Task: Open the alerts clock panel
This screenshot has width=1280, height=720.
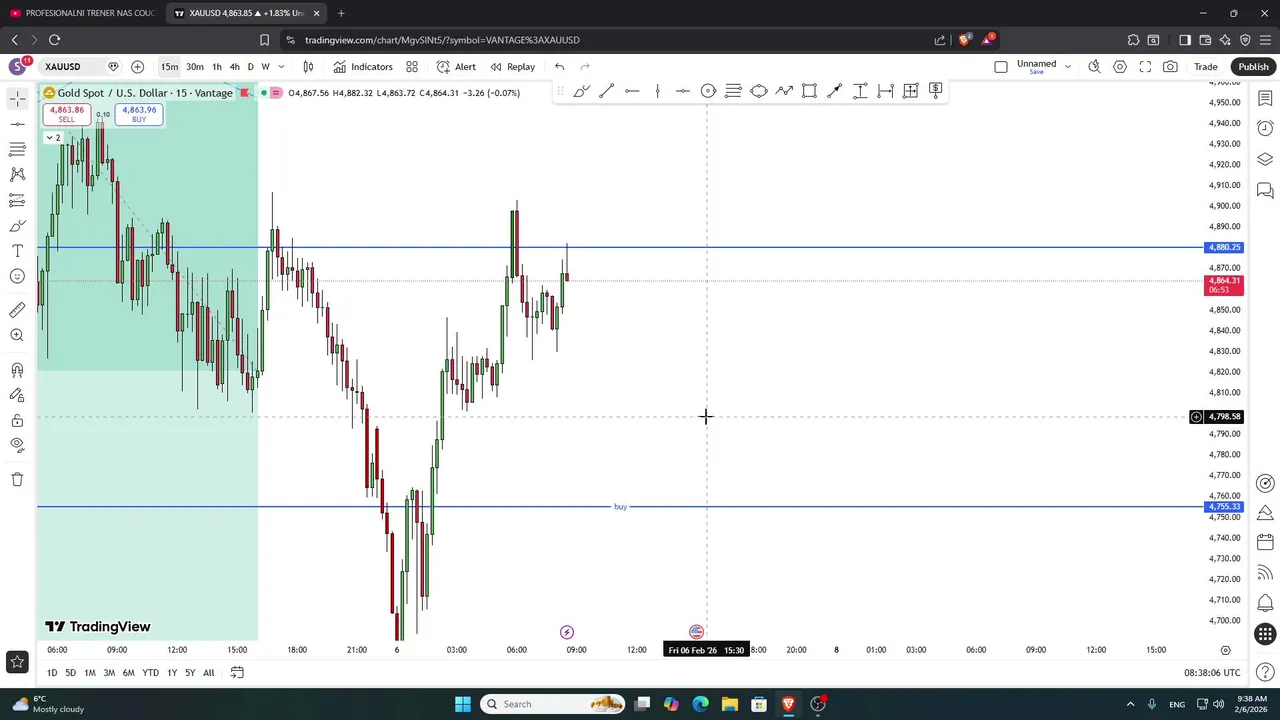Action: pyautogui.click(x=1265, y=129)
